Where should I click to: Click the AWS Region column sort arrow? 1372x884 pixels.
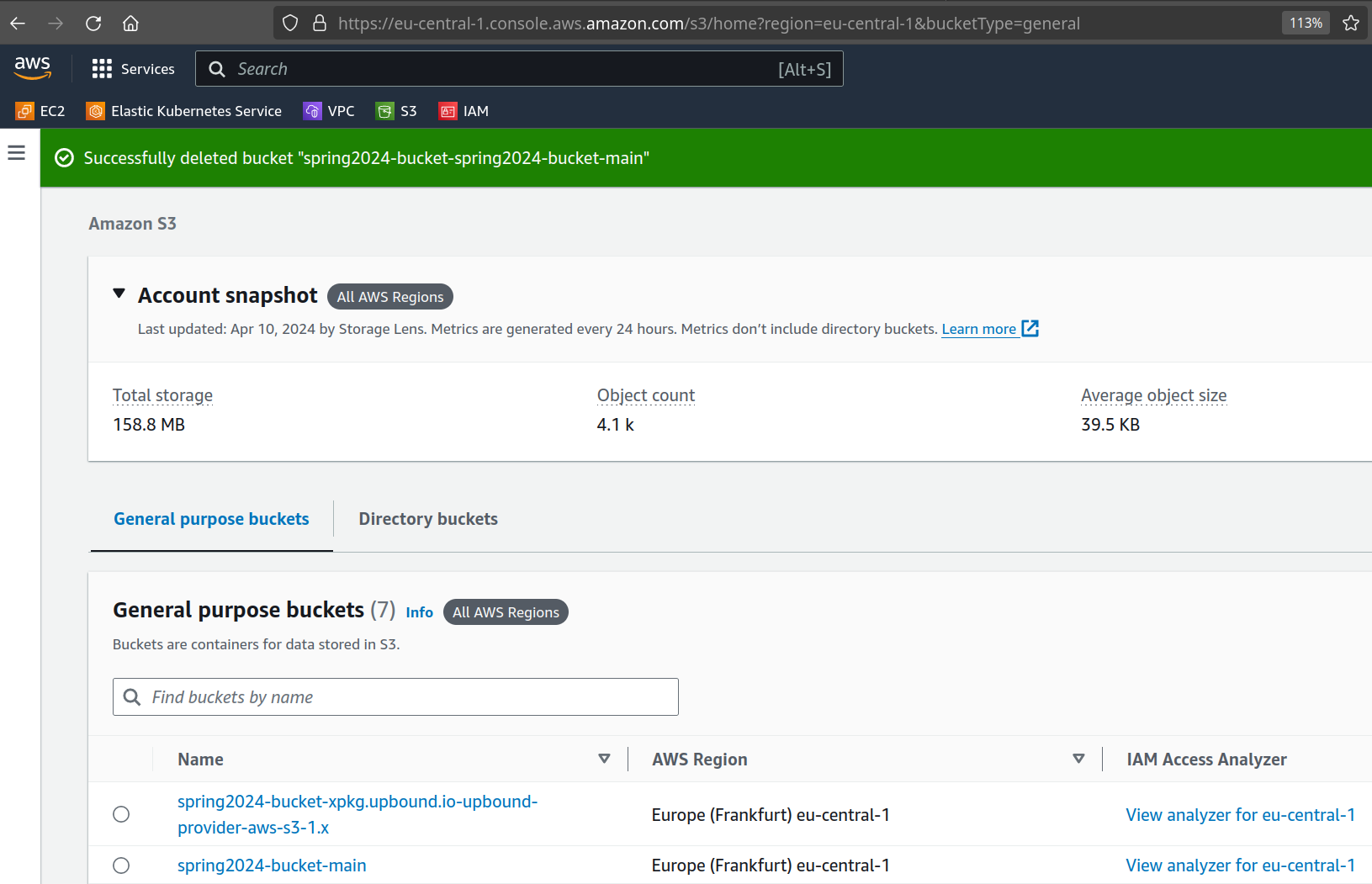[1078, 759]
